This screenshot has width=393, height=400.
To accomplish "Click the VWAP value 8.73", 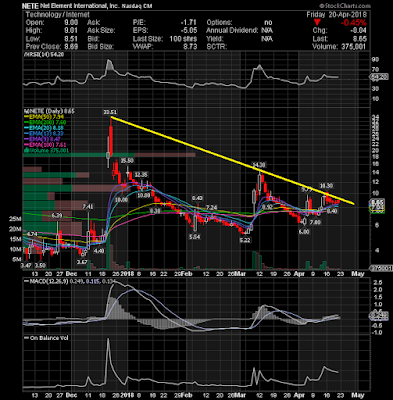I will 190,46.
